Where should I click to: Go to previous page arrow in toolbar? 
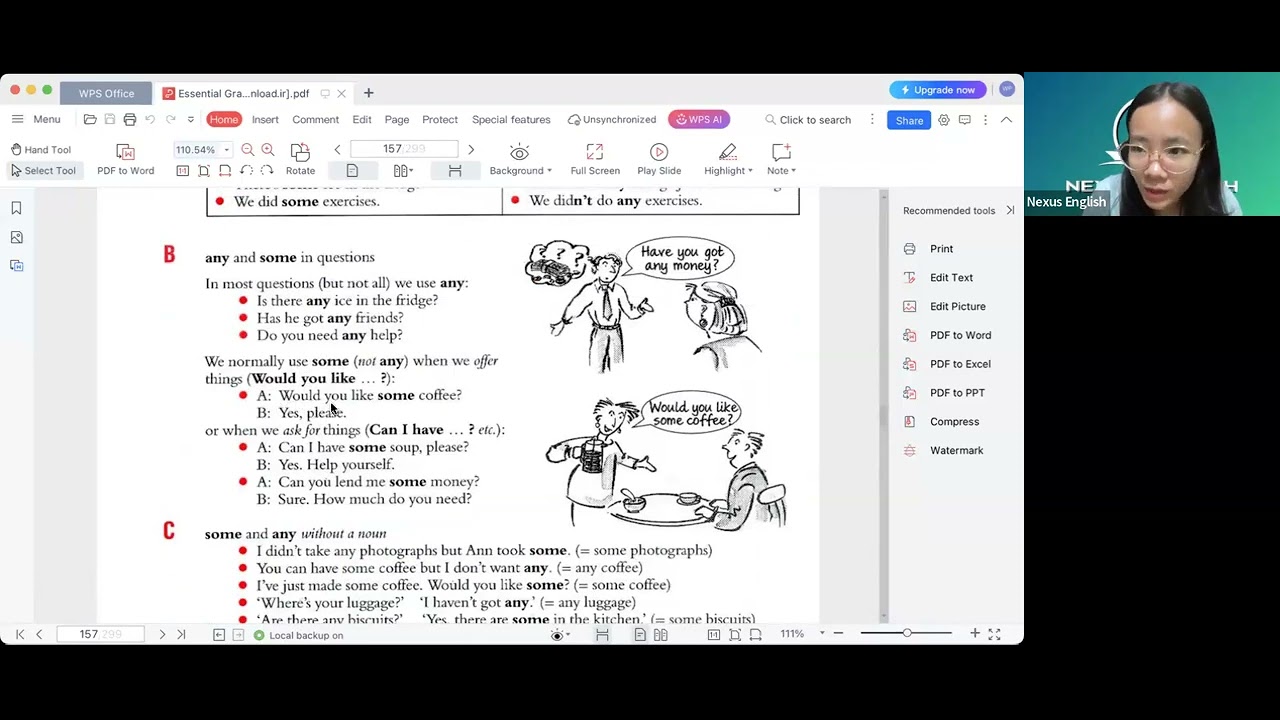(x=337, y=150)
